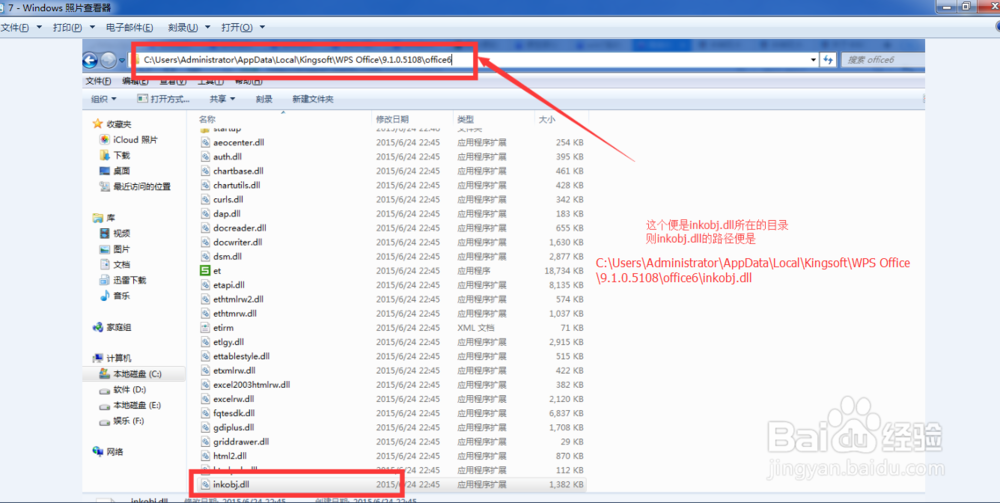Click the 家庭组 icon in sidebar
The image size is (1000, 503).
tap(98, 327)
